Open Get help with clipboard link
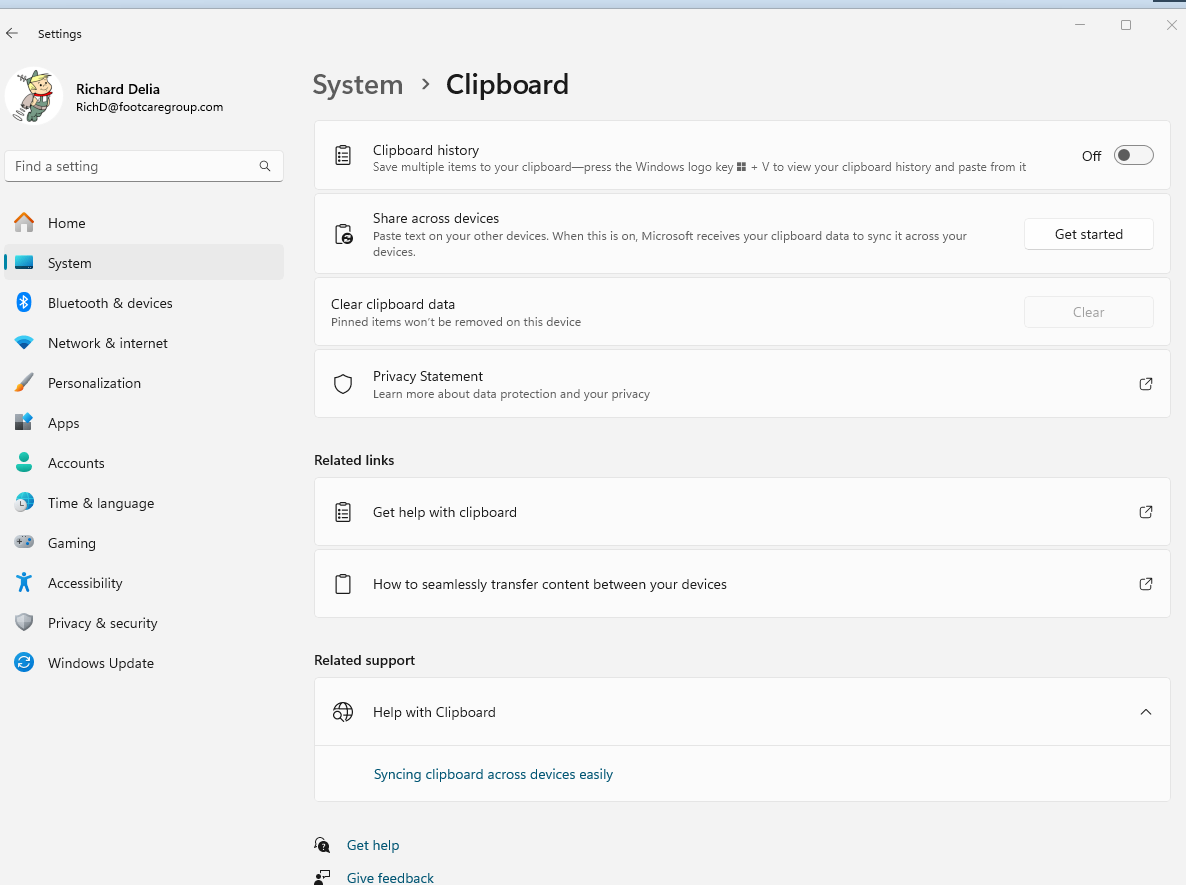This screenshot has height=885, width=1186. coord(742,512)
